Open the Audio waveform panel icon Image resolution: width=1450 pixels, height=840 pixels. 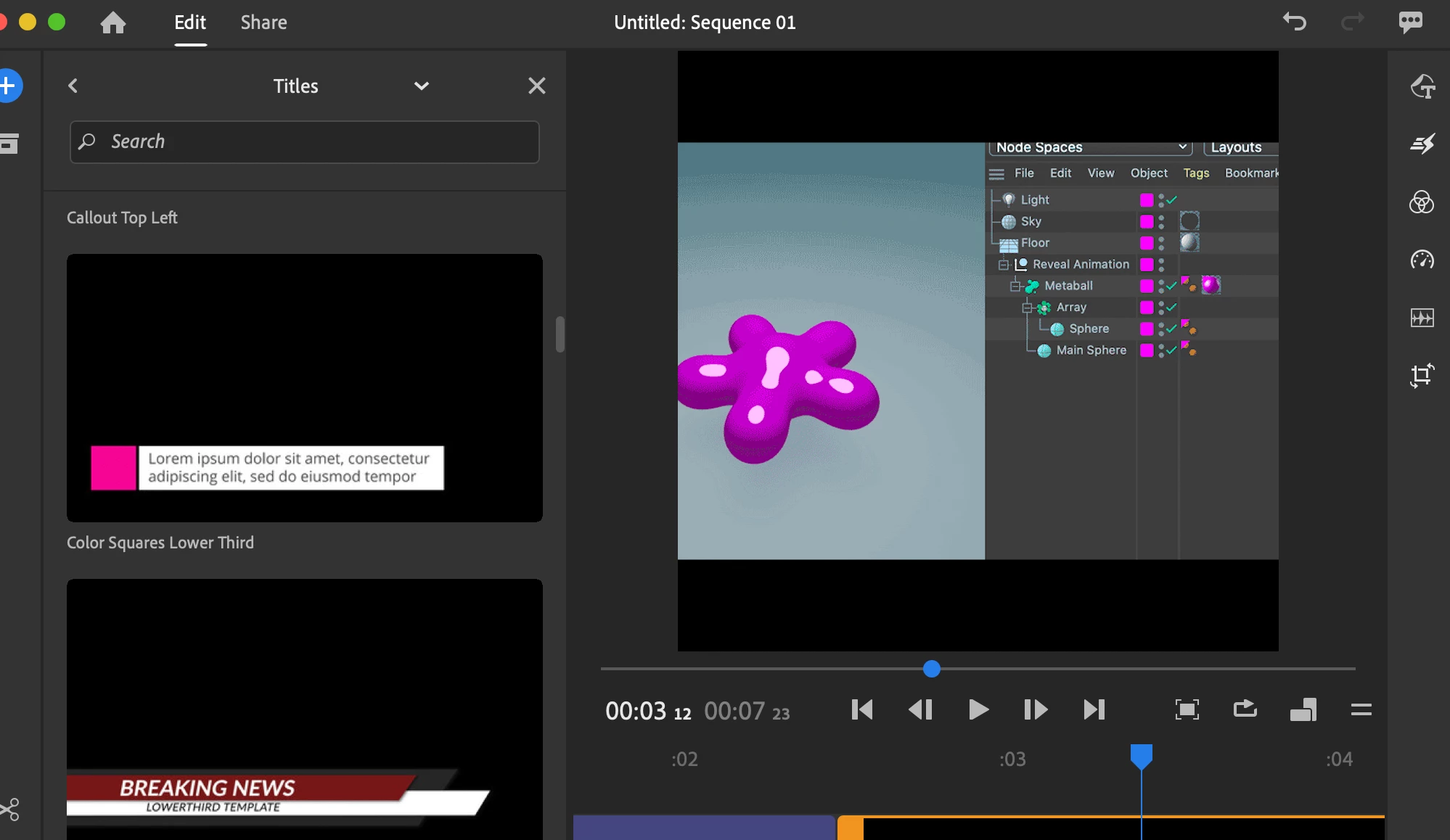[1421, 318]
